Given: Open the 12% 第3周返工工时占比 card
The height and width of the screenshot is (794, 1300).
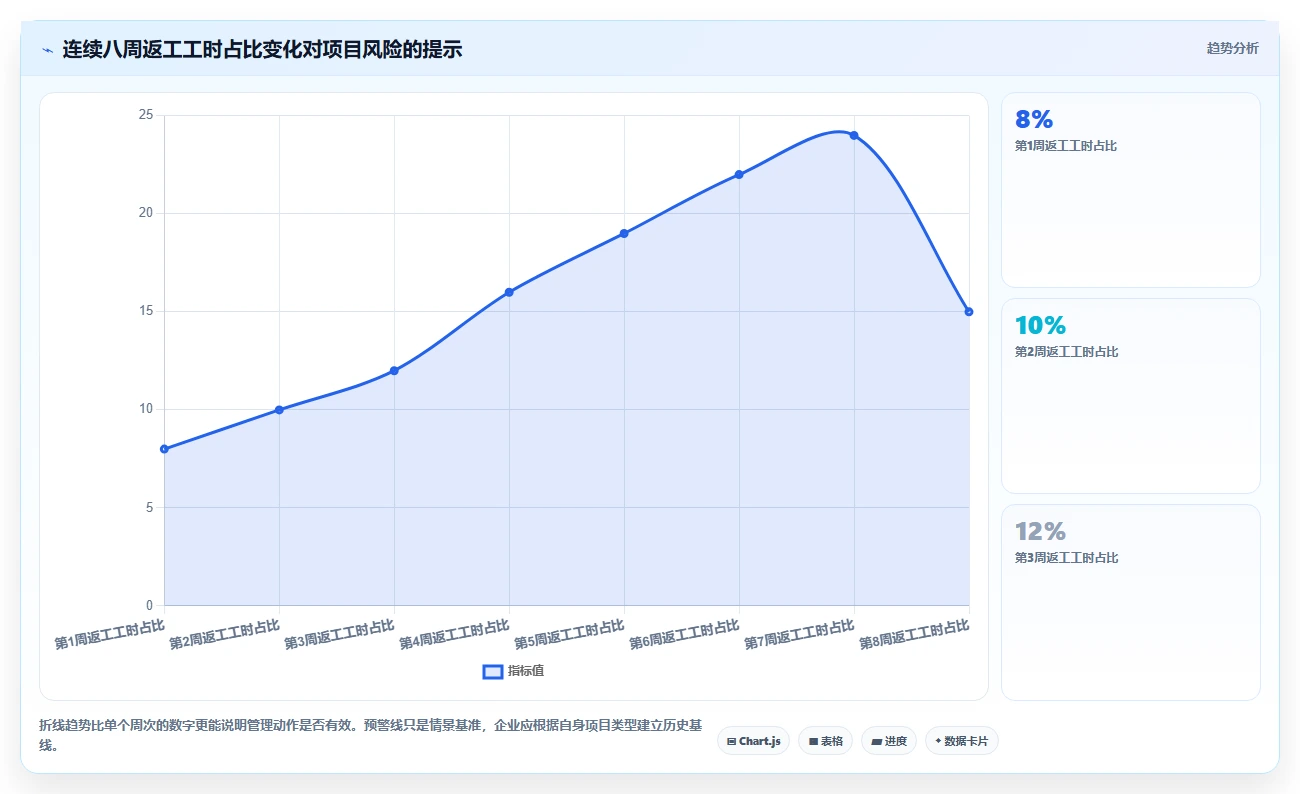Looking at the screenshot, I should point(1130,602).
